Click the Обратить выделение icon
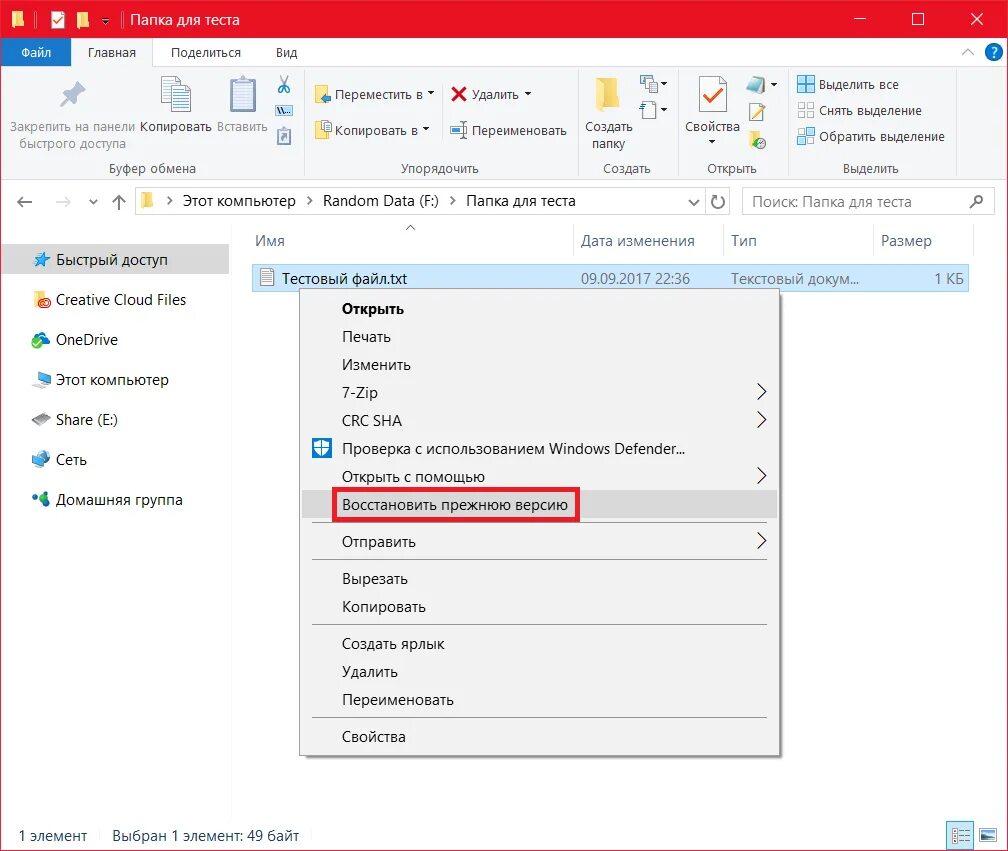Image resolution: width=1008 pixels, height=851 pixels. click(x=805, y=136)
